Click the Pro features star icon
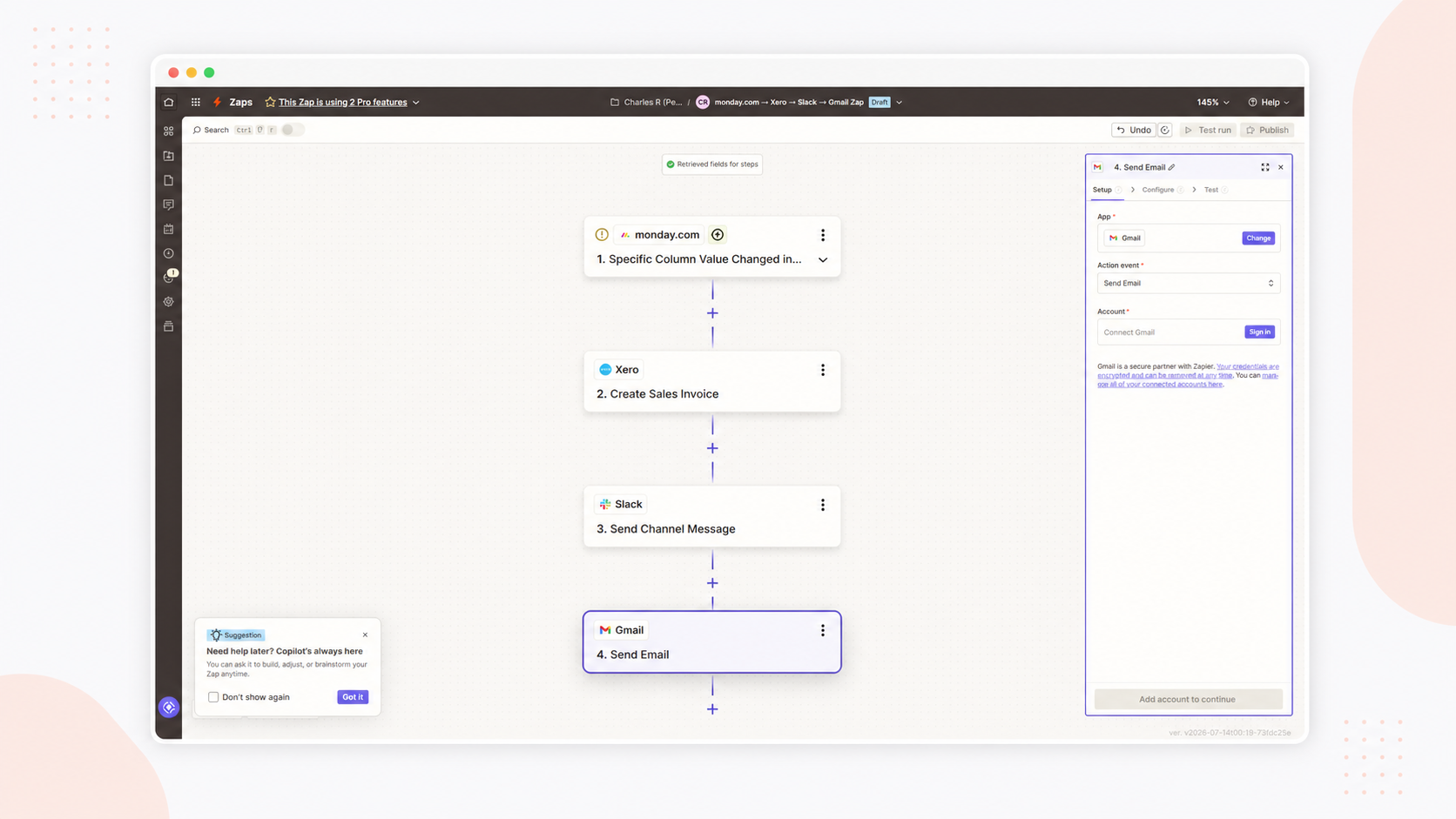The width and height of the screenshot is (1456, 819). [x=270, y=102]
